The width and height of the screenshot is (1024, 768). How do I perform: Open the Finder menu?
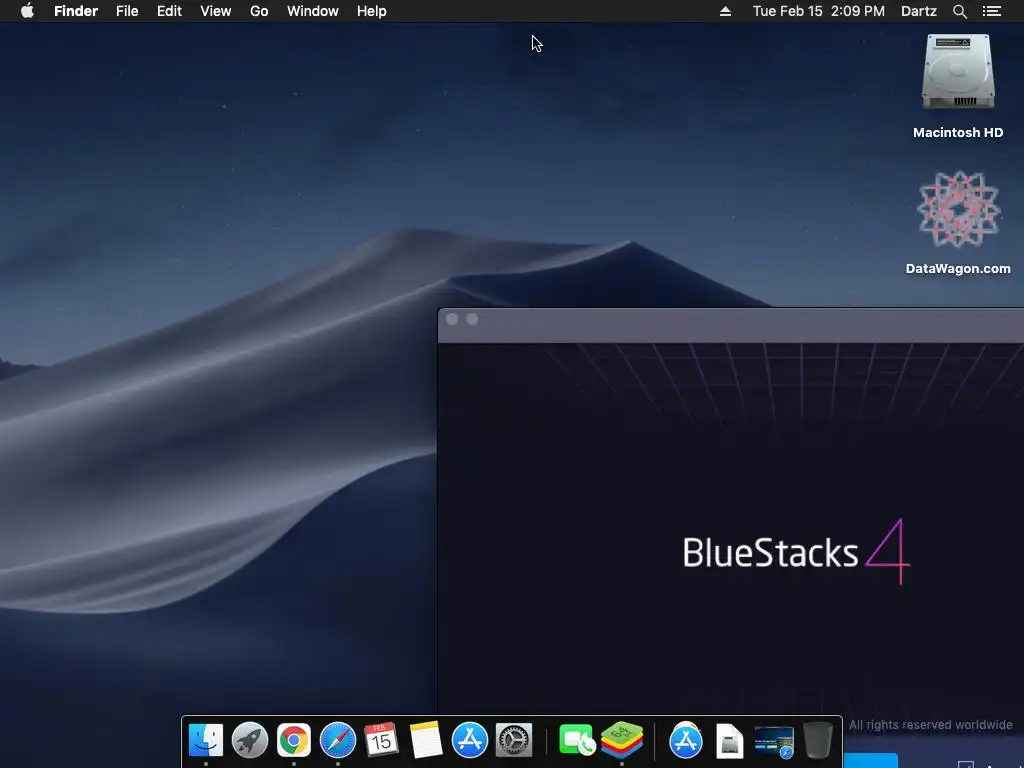pos(76,11)
